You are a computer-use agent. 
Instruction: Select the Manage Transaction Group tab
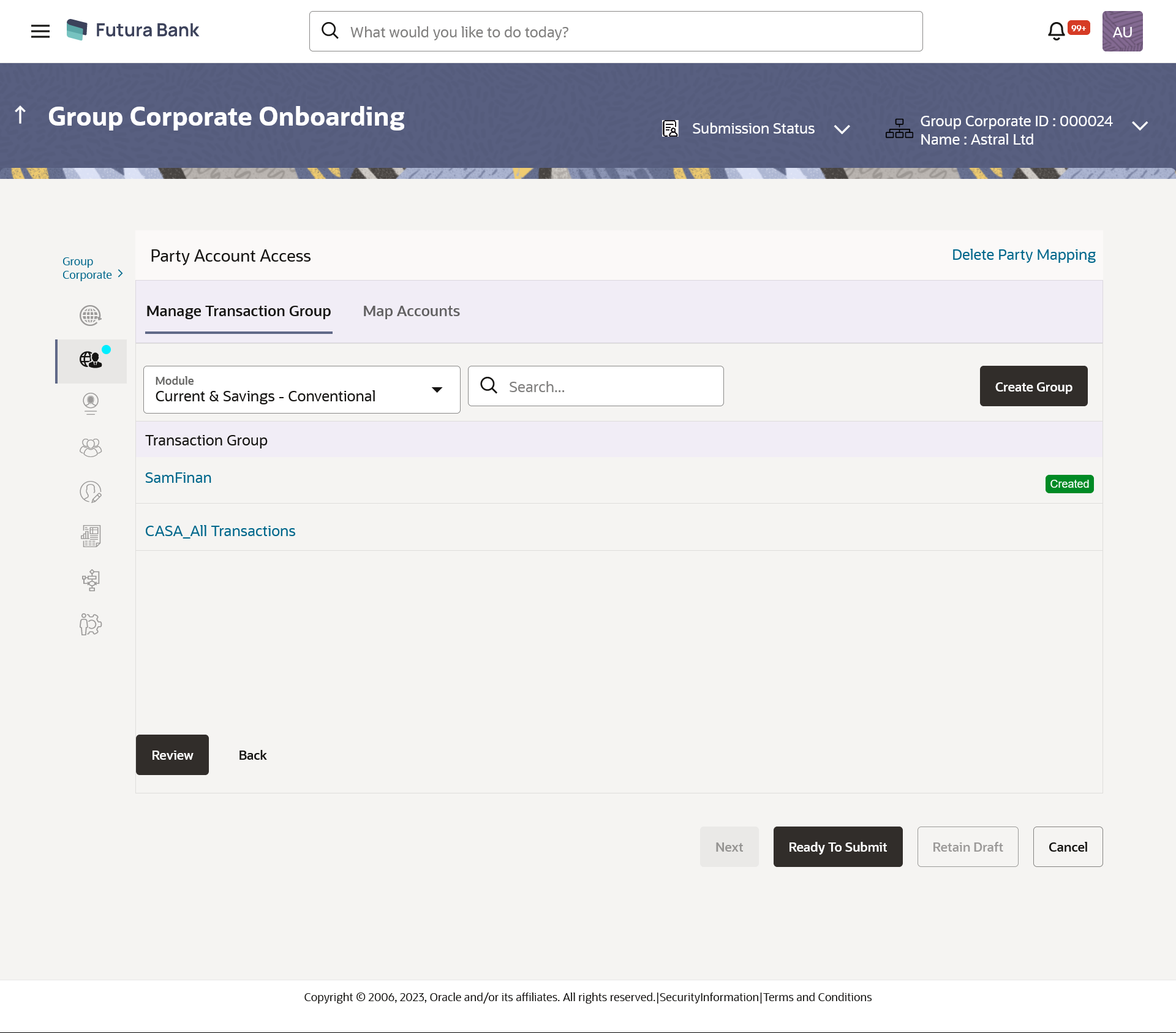click(238, 311)
